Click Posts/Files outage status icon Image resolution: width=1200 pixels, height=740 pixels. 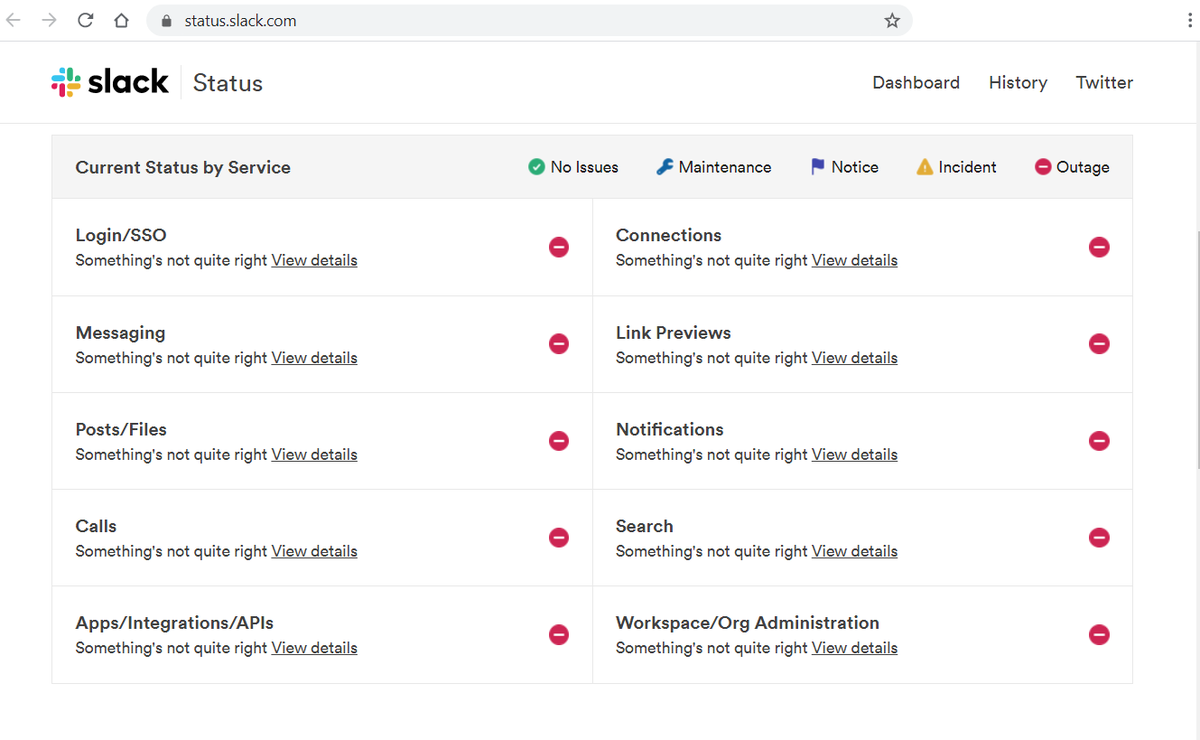(x=559, y=441)
